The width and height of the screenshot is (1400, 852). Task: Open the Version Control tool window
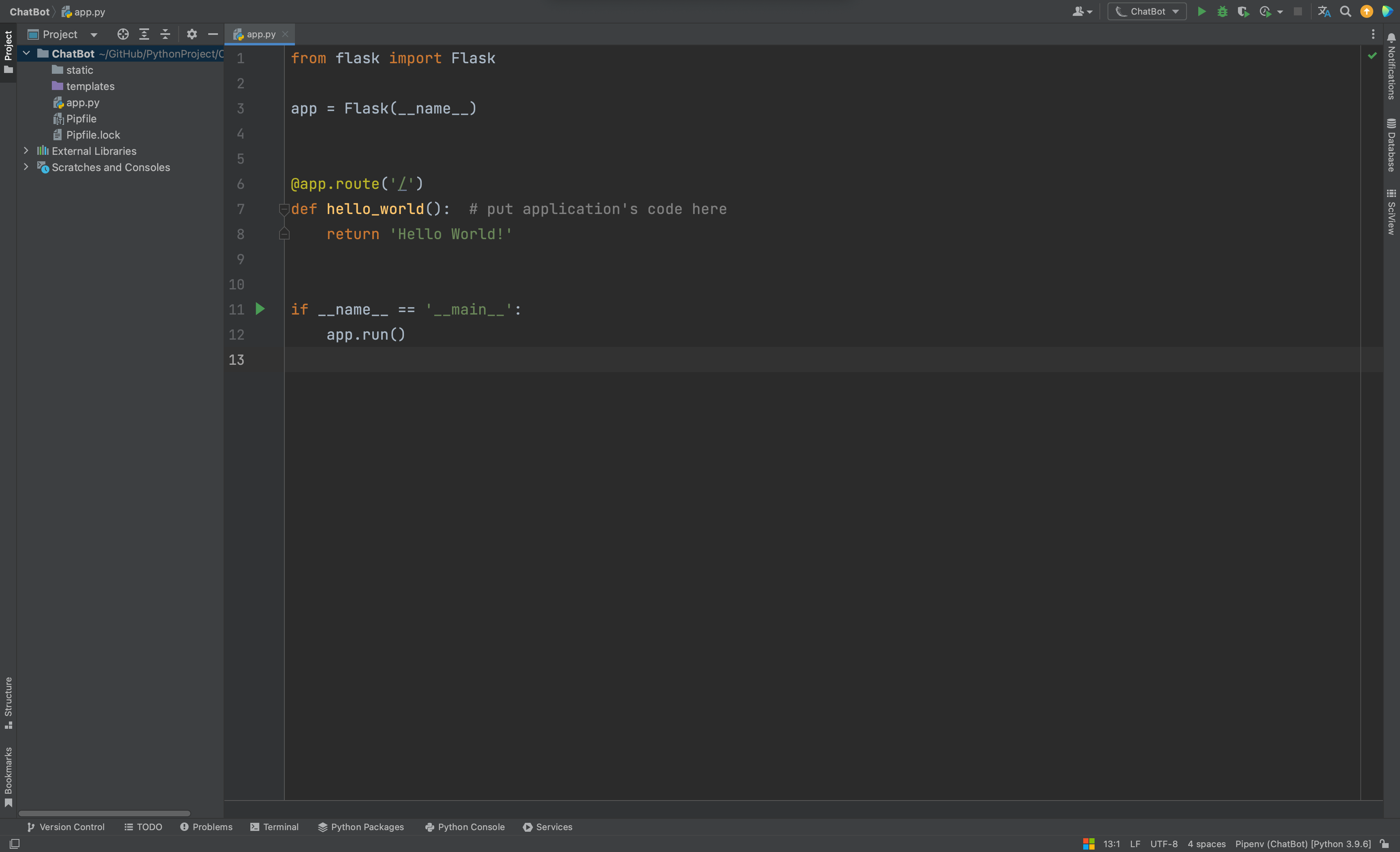click(x=66, y=827)
